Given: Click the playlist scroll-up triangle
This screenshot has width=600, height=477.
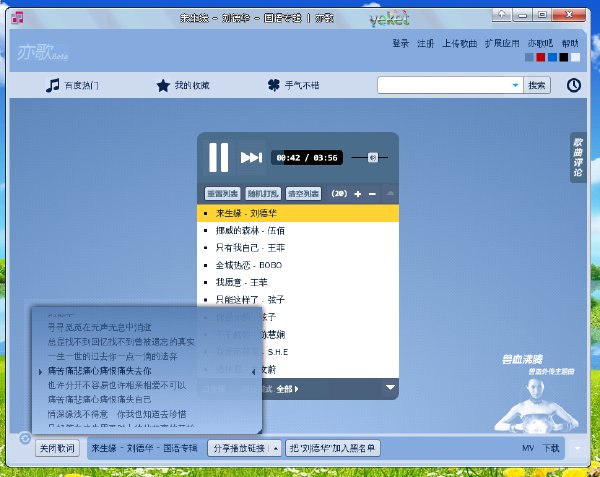Looking at the screenshot, I should click(390, 193).
